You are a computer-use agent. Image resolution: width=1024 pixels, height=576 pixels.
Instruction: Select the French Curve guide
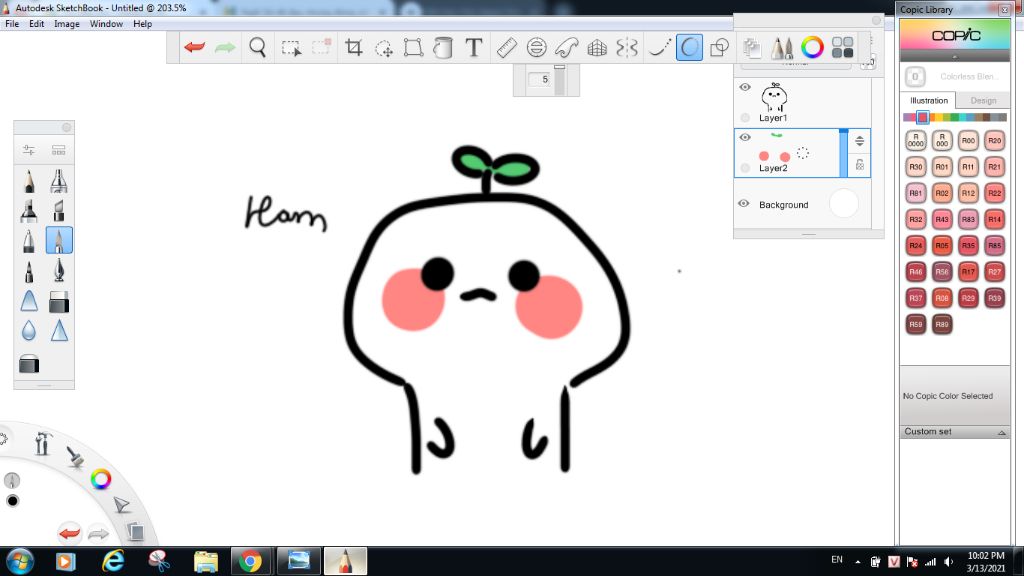(x=566, y=48)
